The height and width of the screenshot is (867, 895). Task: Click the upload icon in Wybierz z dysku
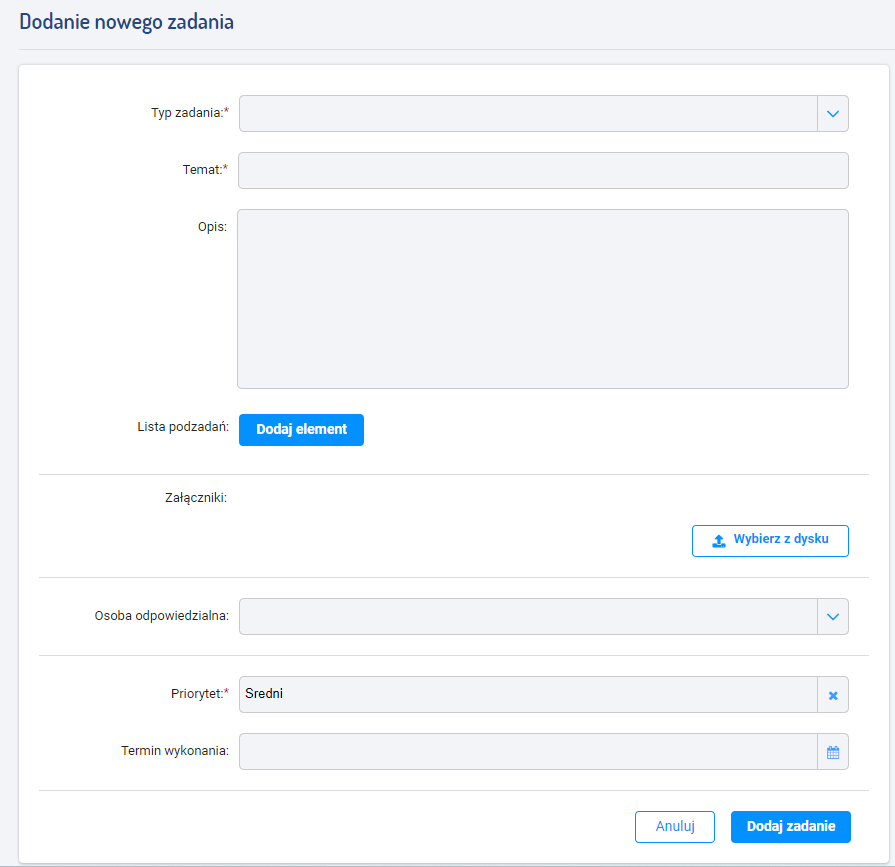[x=719, y=541]
